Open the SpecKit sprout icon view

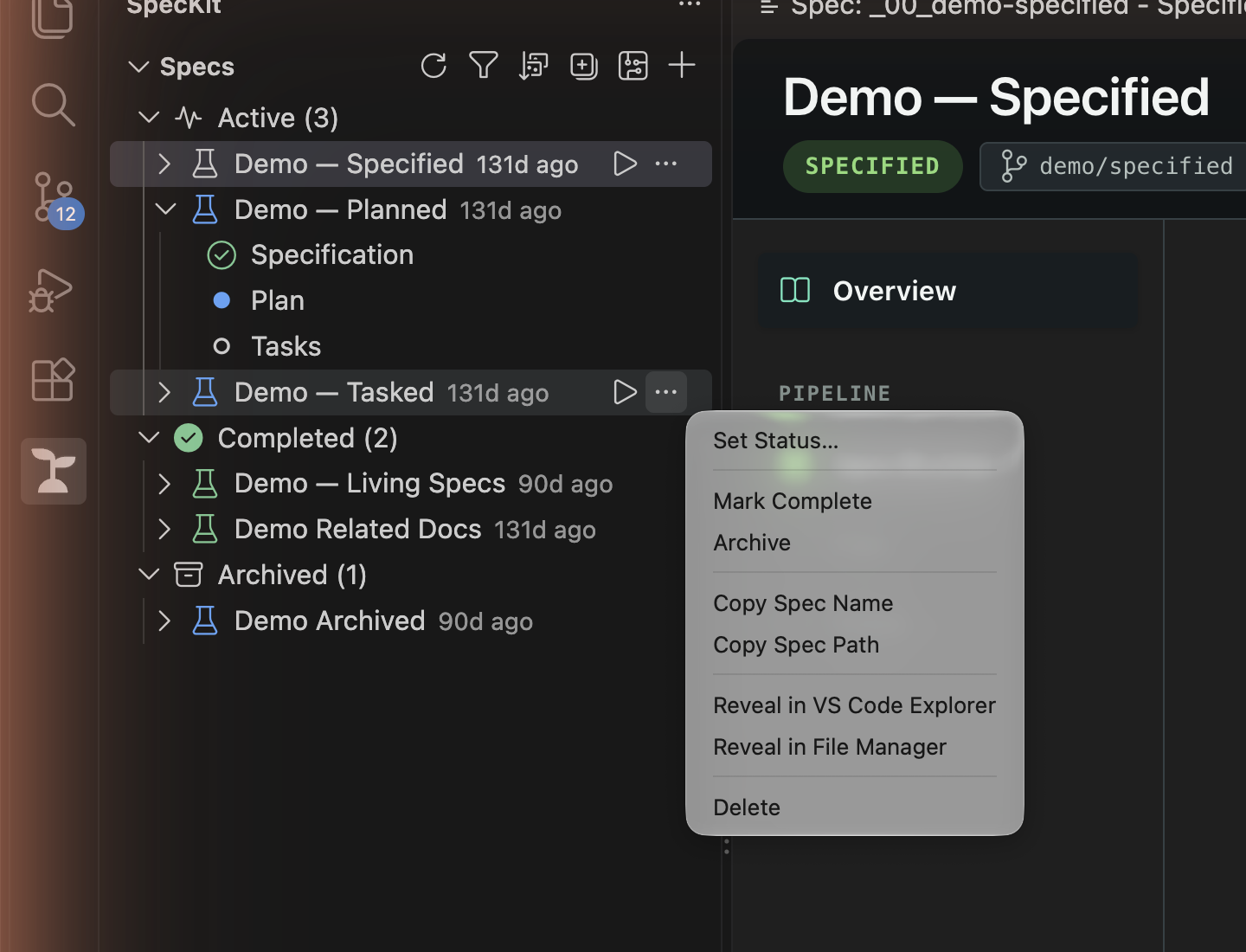(x=54, y=471)
